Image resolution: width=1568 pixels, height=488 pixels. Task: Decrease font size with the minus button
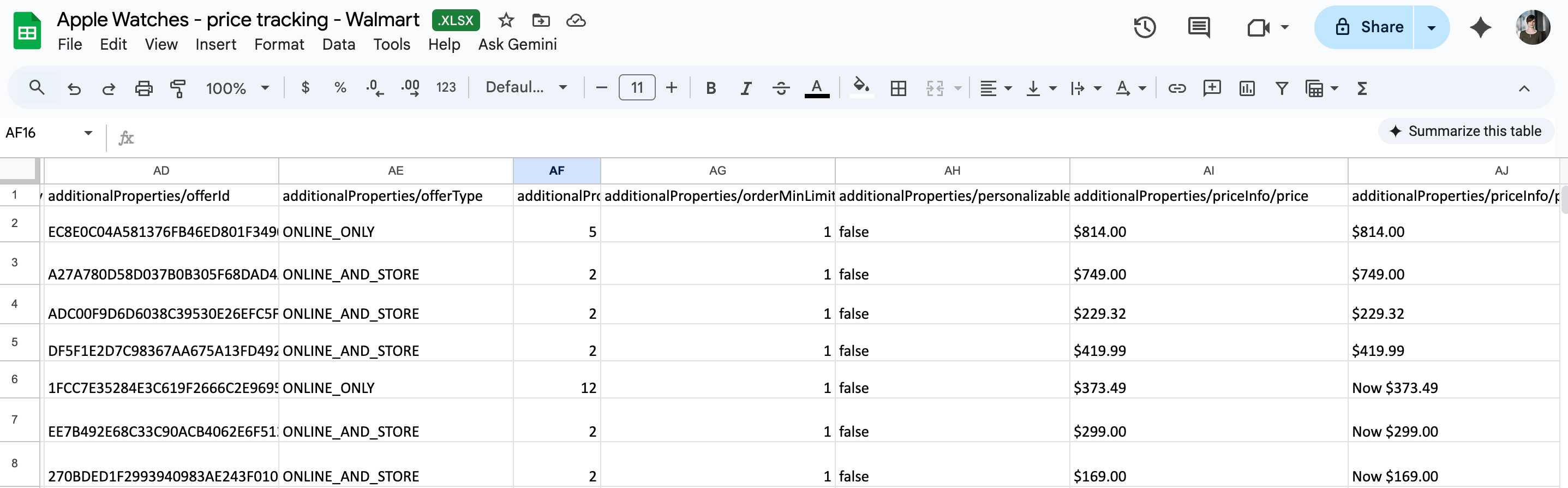click(601, 88)
